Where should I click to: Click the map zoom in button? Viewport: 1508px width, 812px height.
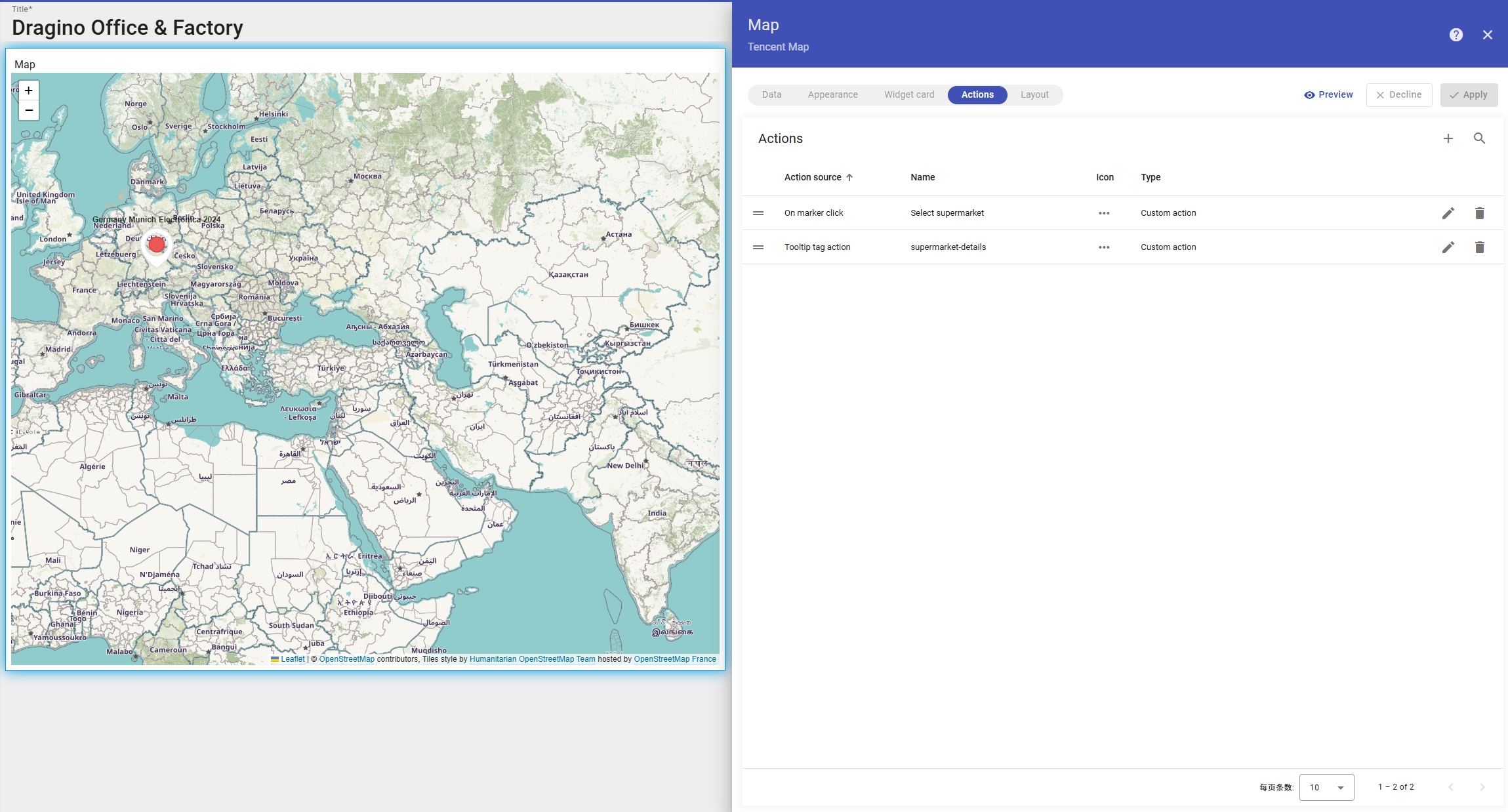tap(29, 91)
